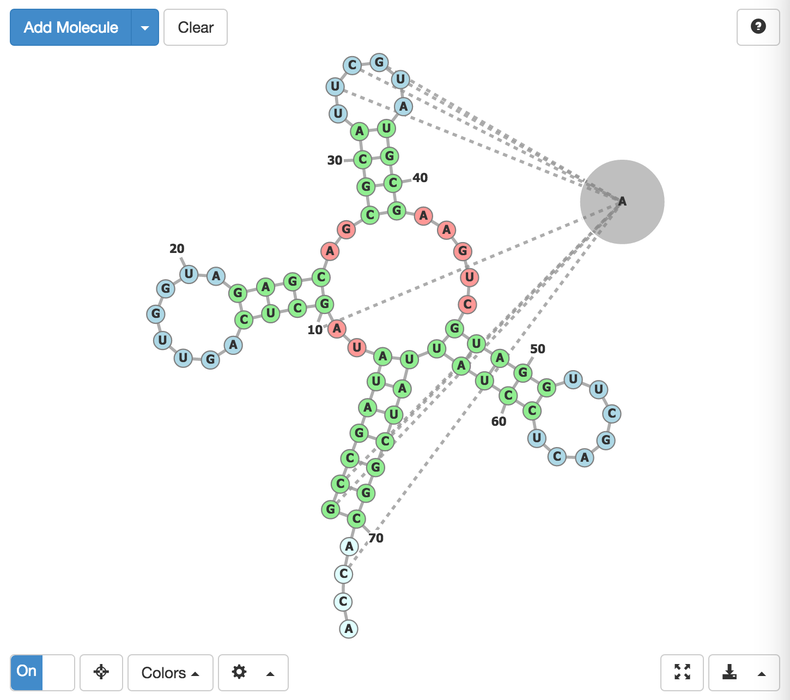Click the red G nucleotide in the central loop
Viewport: 790px width, 700px height.
(x=346, y=230)
